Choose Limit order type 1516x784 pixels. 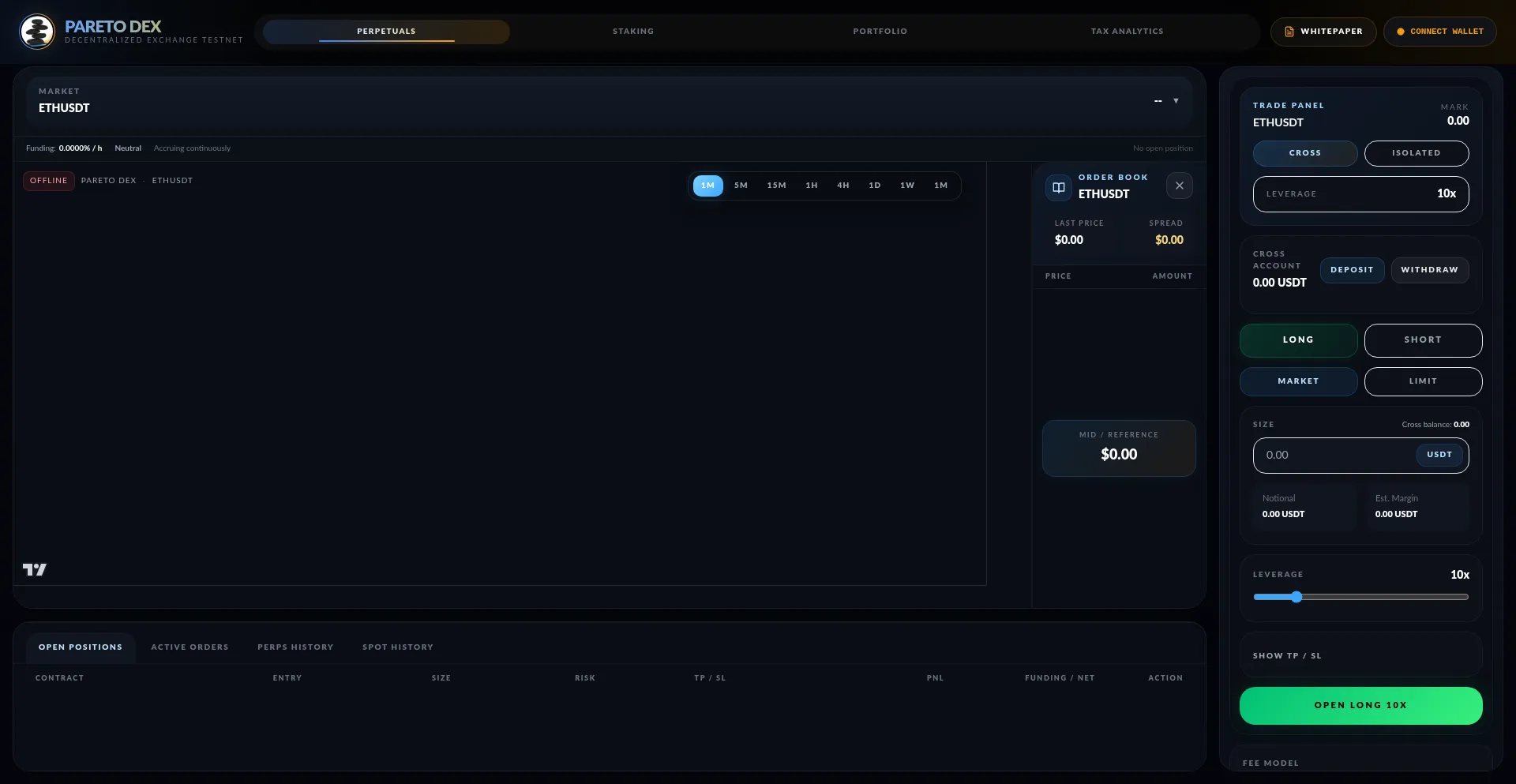1423,381
